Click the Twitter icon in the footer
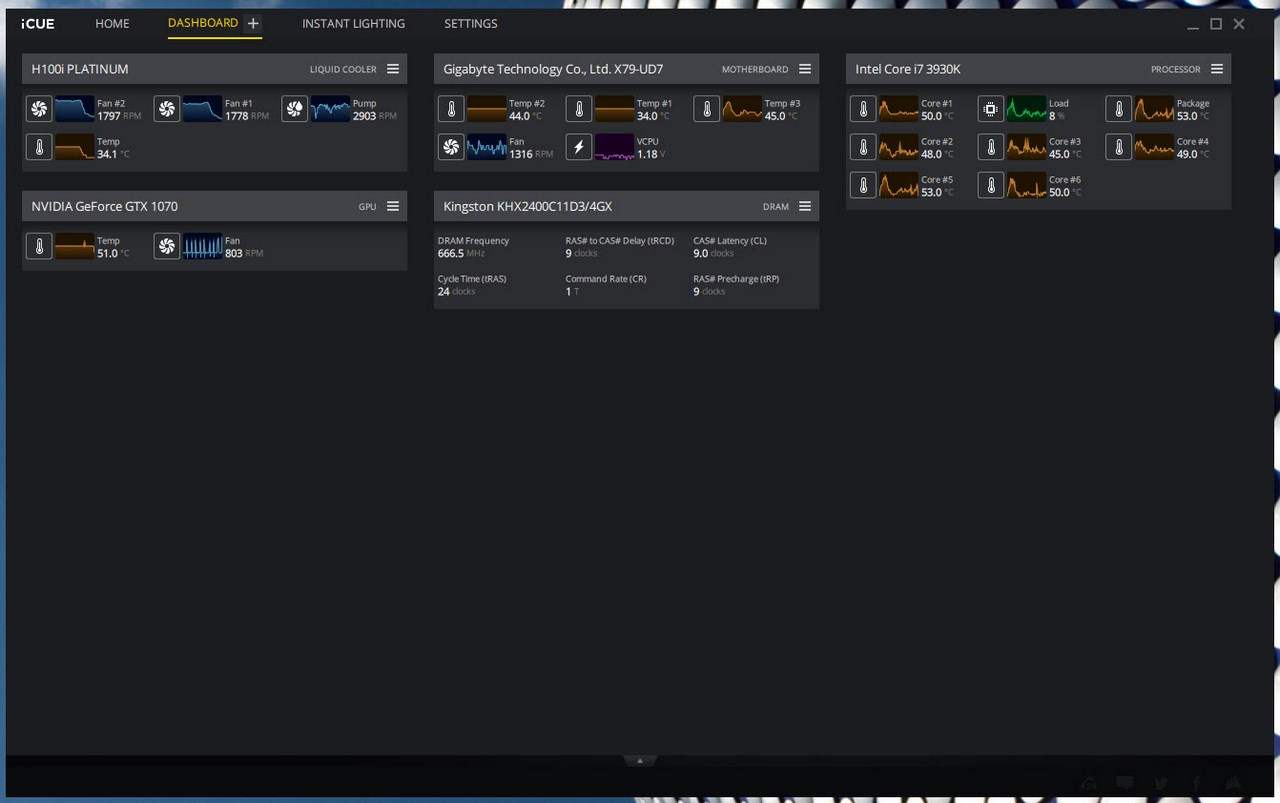 (x=1160, y=783)
